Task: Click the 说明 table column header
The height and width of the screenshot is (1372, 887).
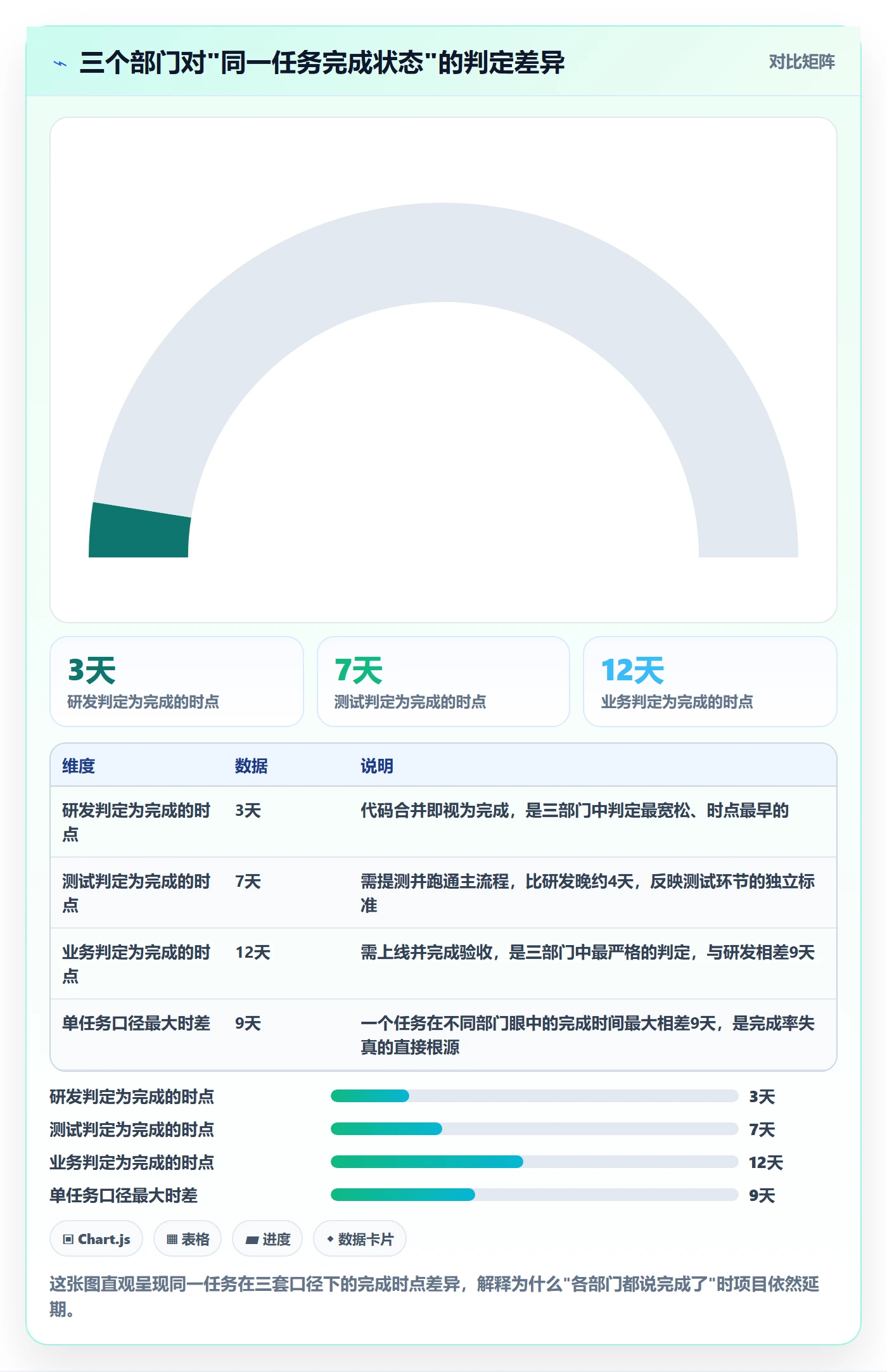Action: pos(377,766)
